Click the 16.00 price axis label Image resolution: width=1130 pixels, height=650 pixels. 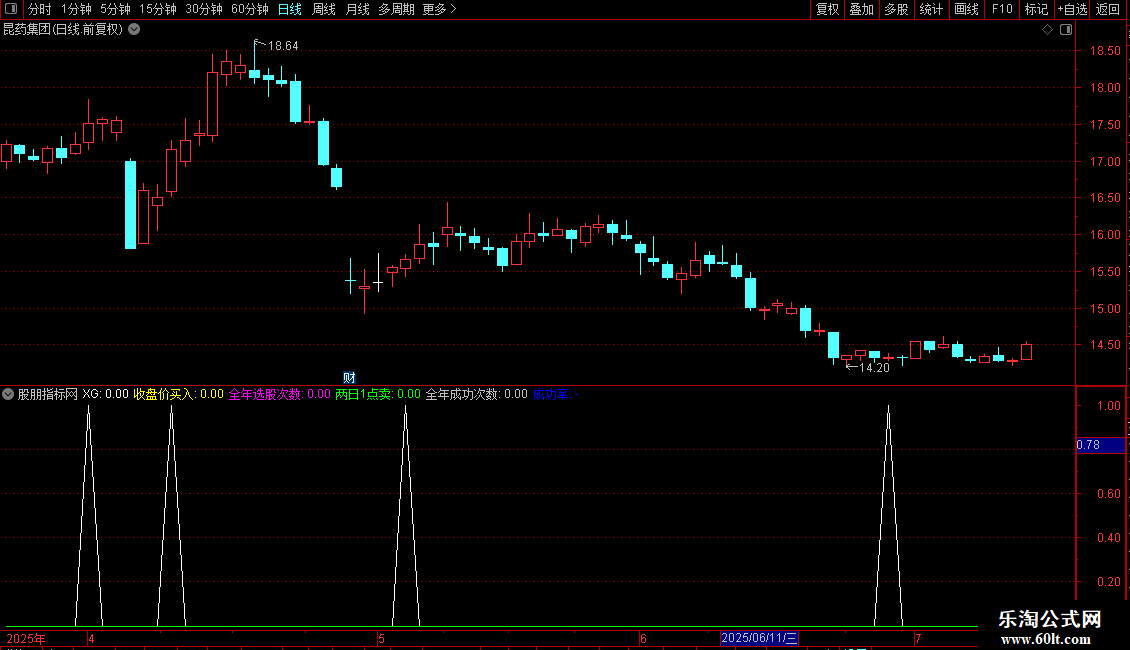tap(1105, 235)
